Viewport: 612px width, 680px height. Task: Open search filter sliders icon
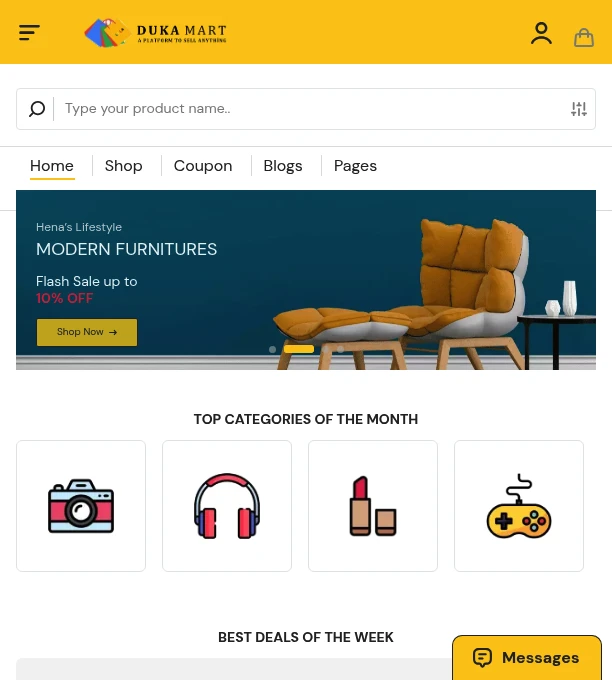click(579, 108)
